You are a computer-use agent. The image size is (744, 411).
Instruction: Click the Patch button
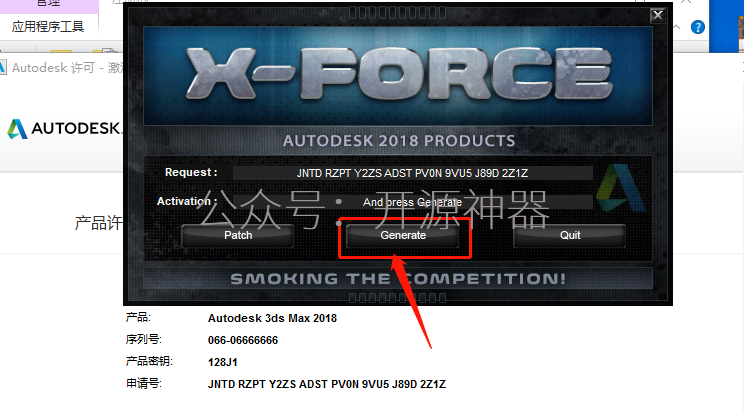(x=238, y=235)
